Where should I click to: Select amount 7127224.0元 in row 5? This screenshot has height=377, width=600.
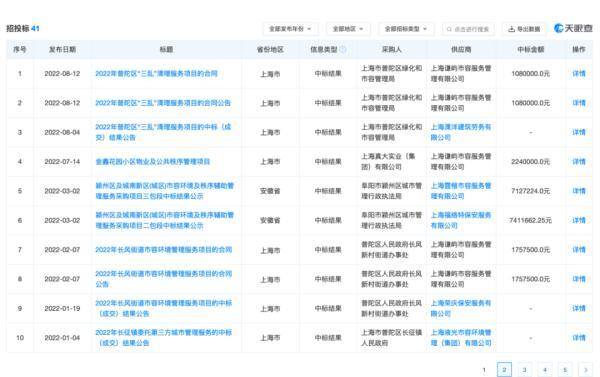coord(530,191)
